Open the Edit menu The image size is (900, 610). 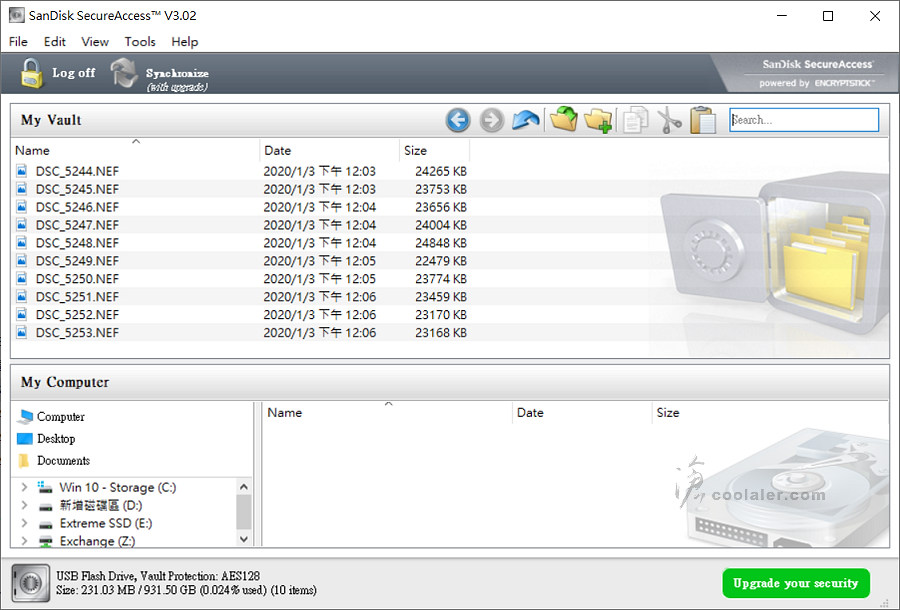(55, 42)
